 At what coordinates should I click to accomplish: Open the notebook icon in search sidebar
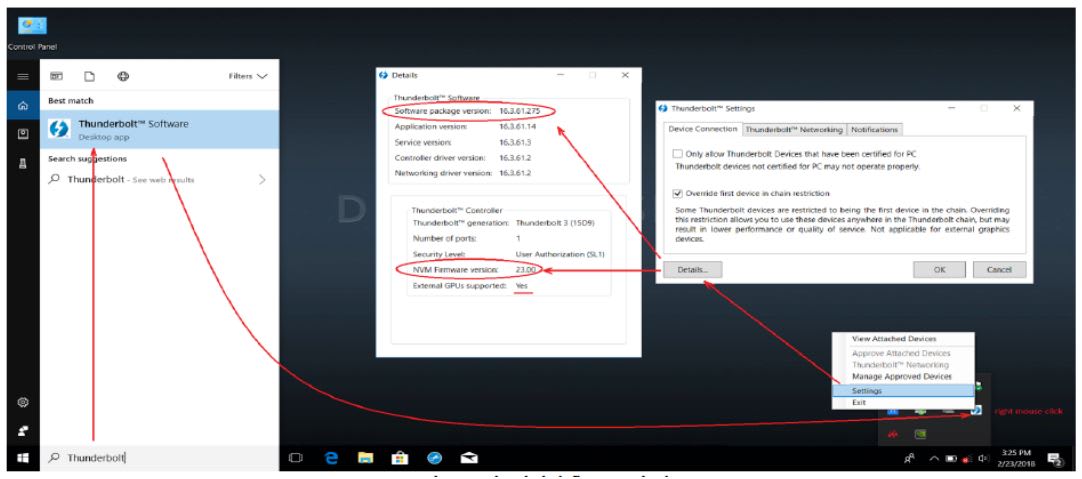23,134
